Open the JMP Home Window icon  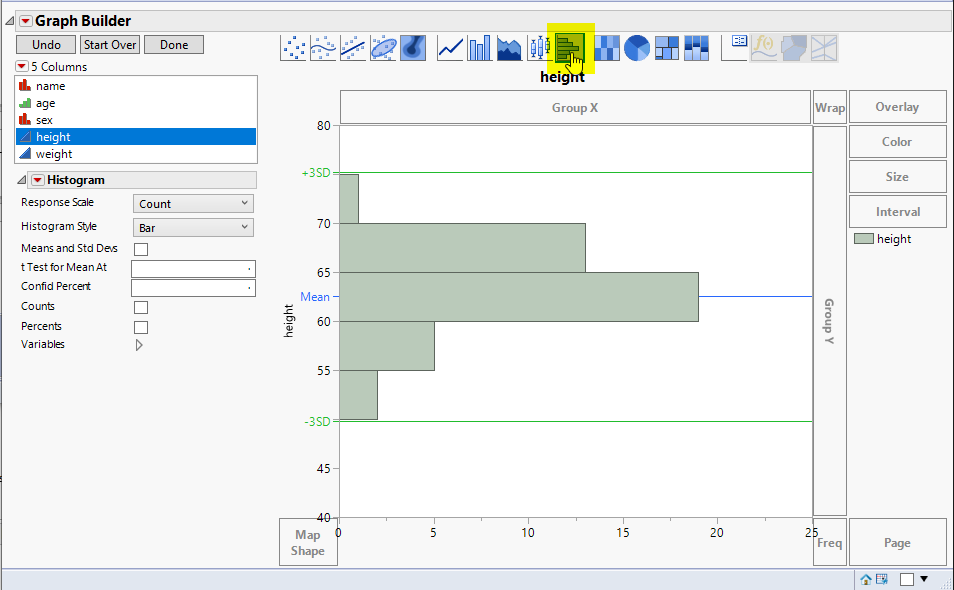(x=866, y=579)
